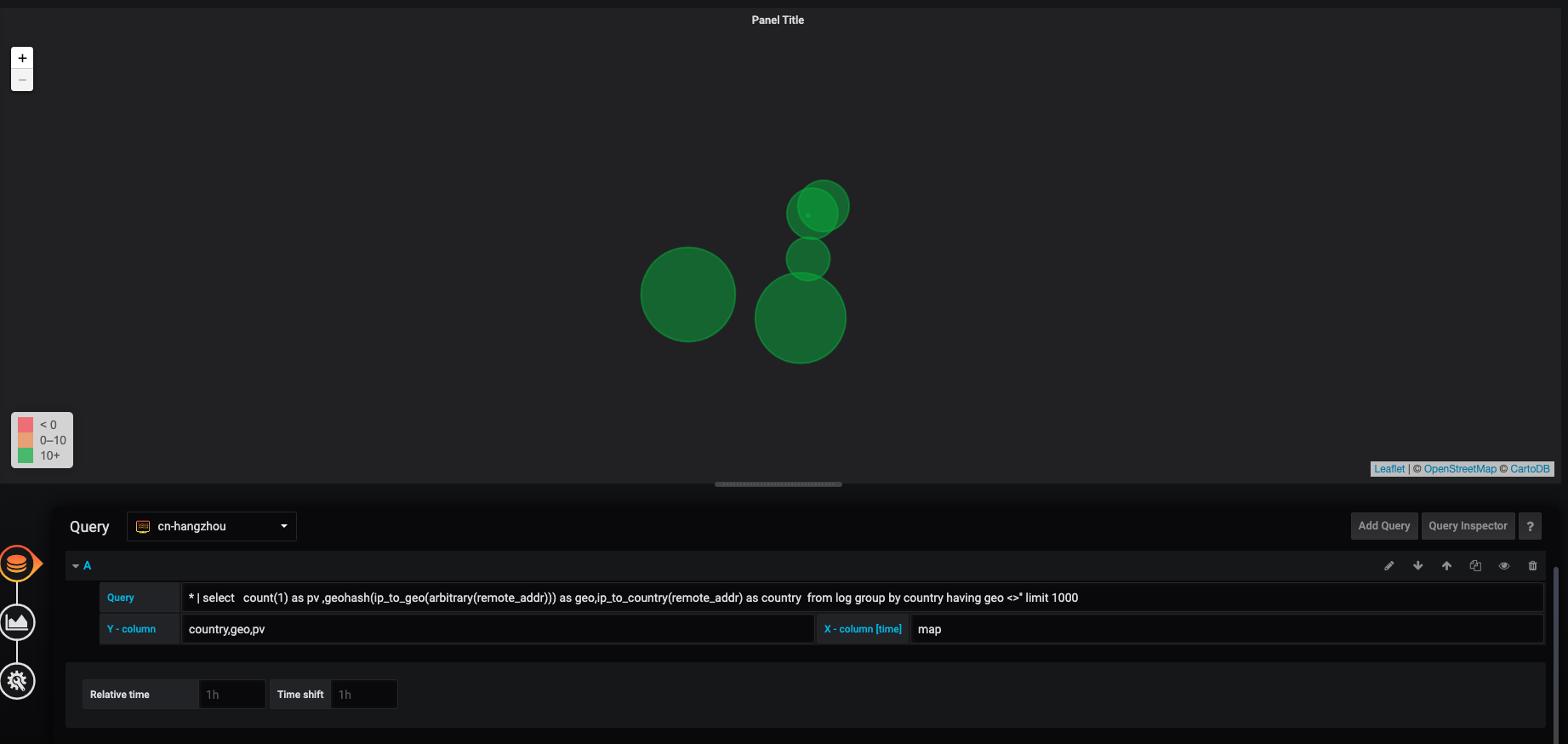Move query A down
Screen dimensions: 1568x744
pyautogui.click(x=1418, y=566)
